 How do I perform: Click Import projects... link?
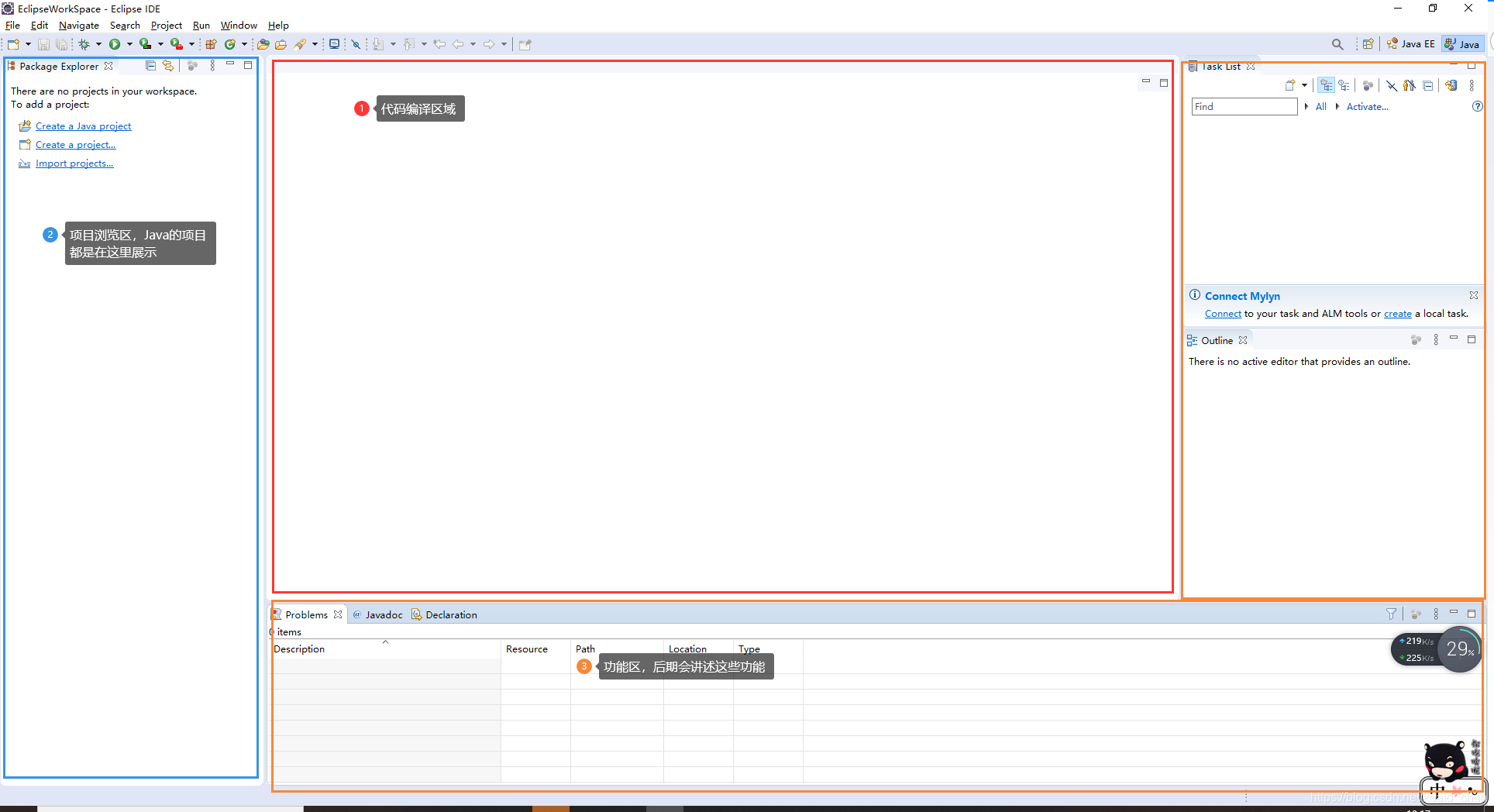coord(74,163)
